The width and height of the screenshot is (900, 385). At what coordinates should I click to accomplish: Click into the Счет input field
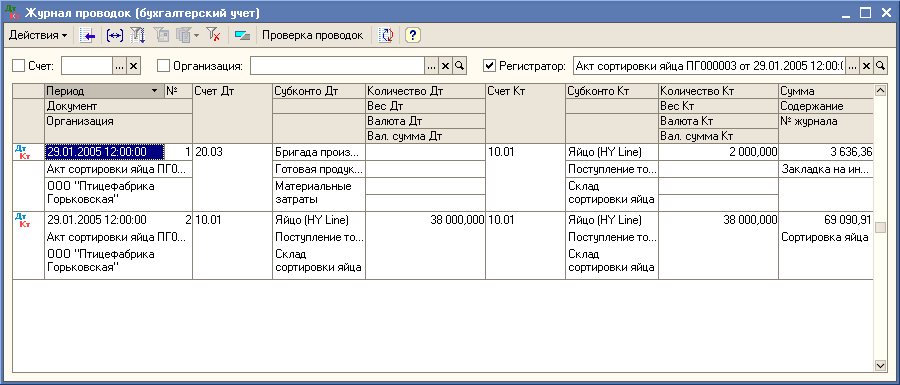(x=87, y=66)
